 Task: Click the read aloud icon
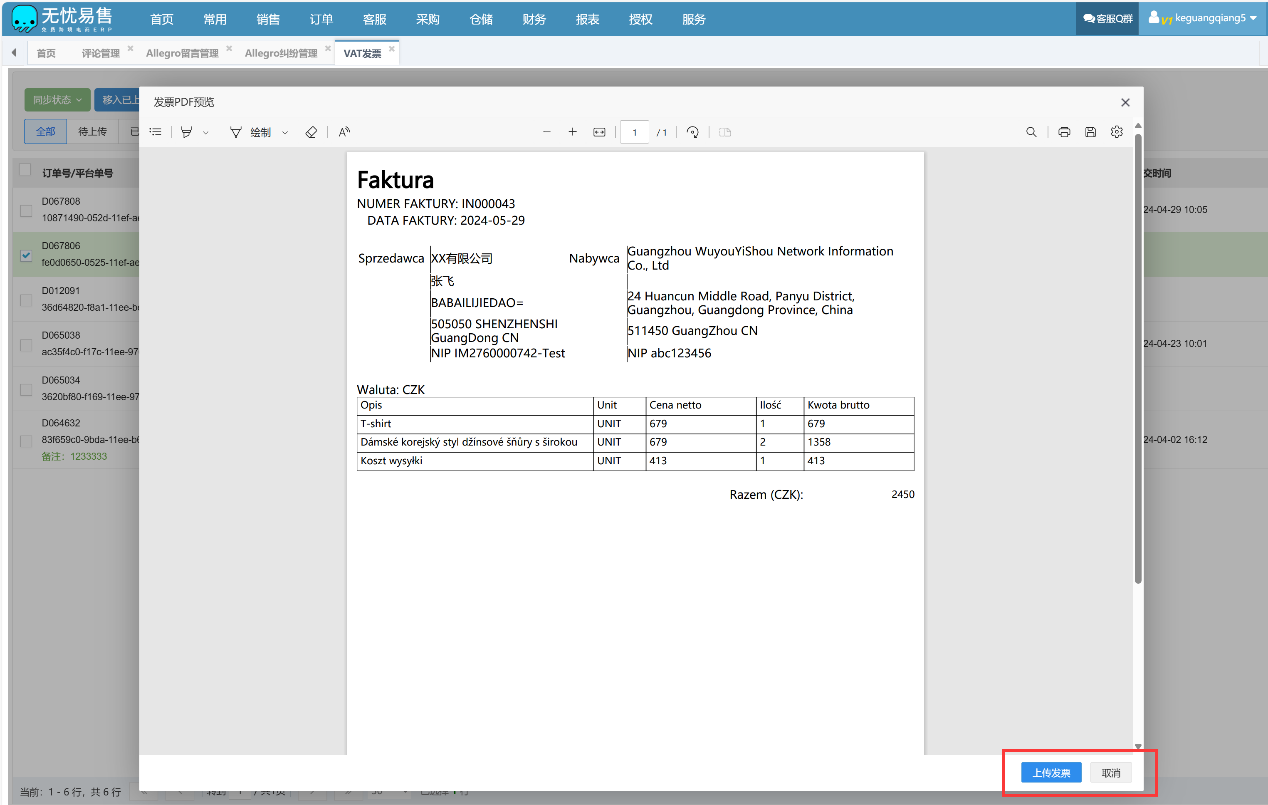point(344,132)
